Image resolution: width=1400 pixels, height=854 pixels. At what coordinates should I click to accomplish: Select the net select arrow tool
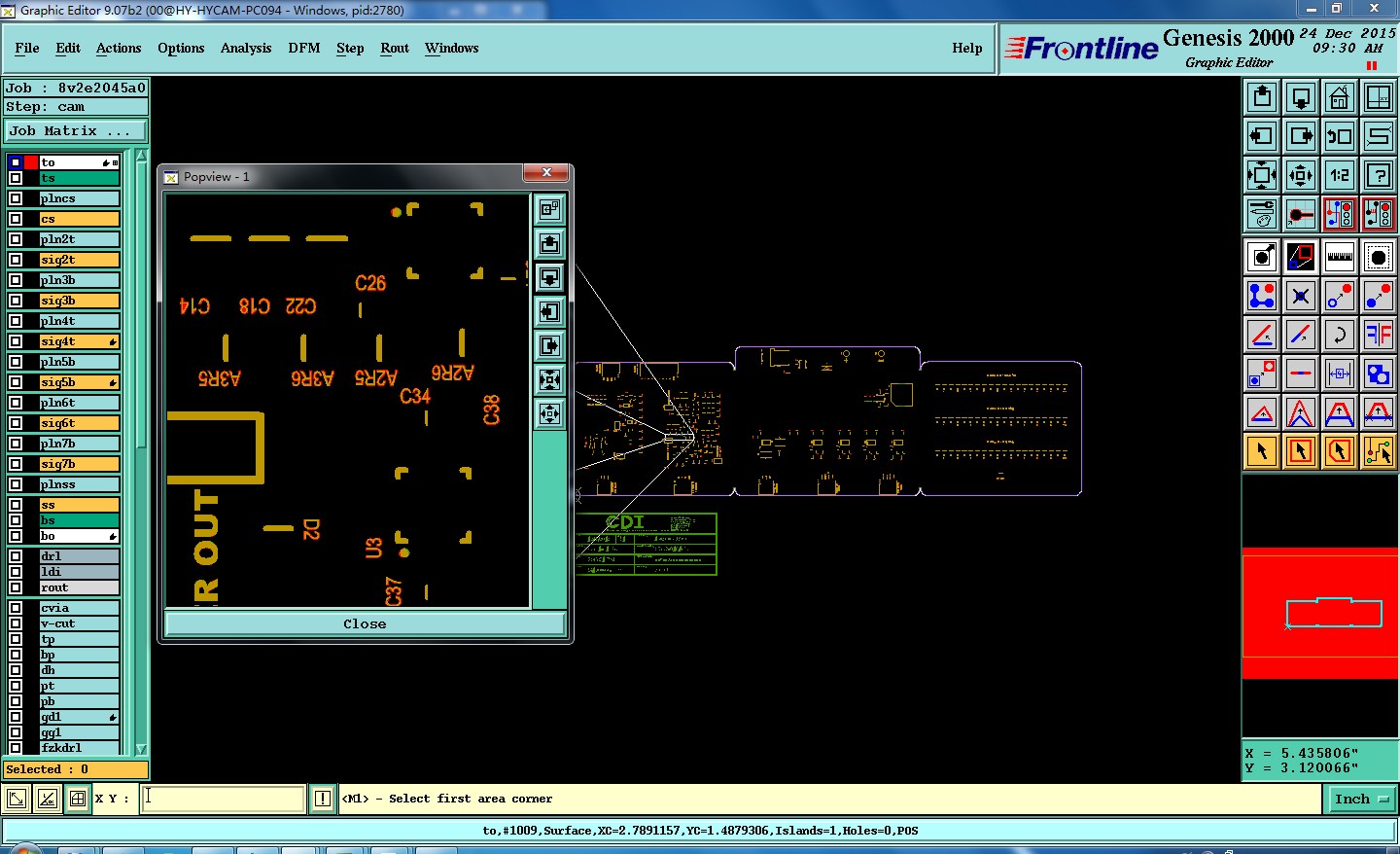[1379, 451]
